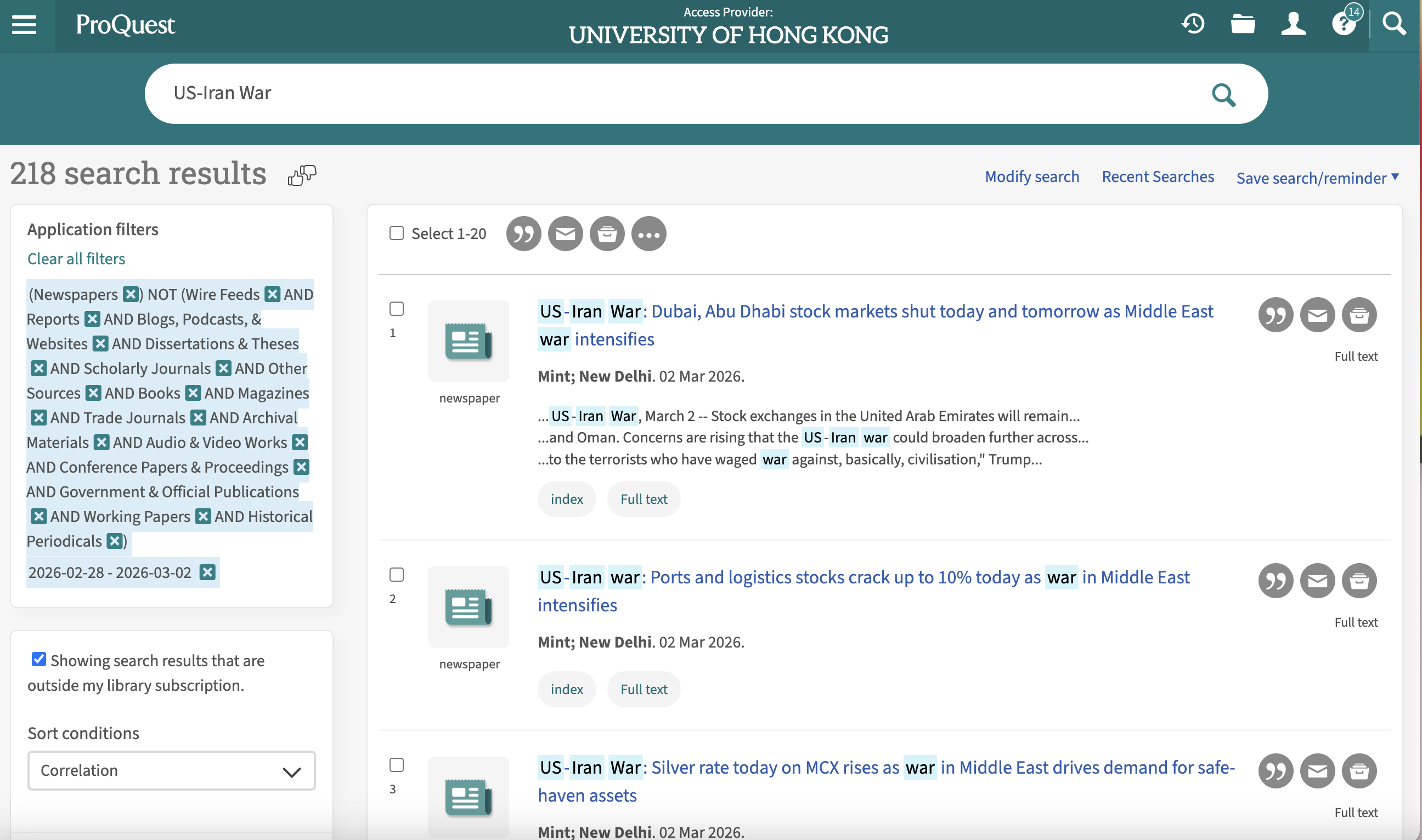
Task: Remove the Working Papers filter
Action: coord(204,515)
